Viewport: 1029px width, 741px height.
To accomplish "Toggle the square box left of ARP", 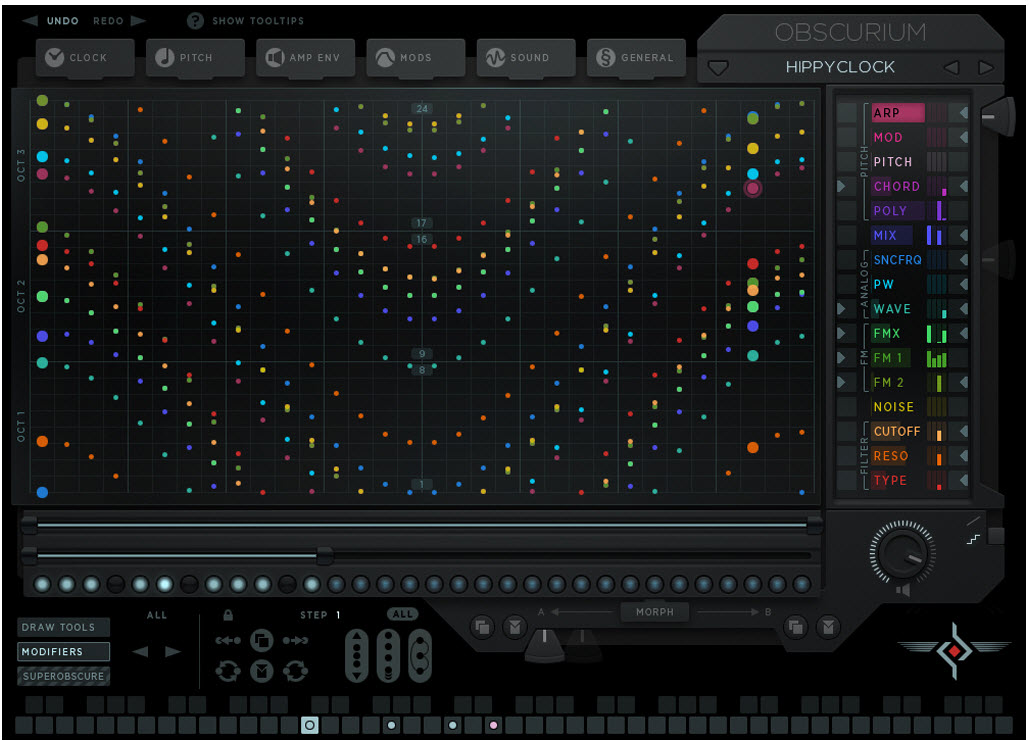I will [x=847, y=113].
